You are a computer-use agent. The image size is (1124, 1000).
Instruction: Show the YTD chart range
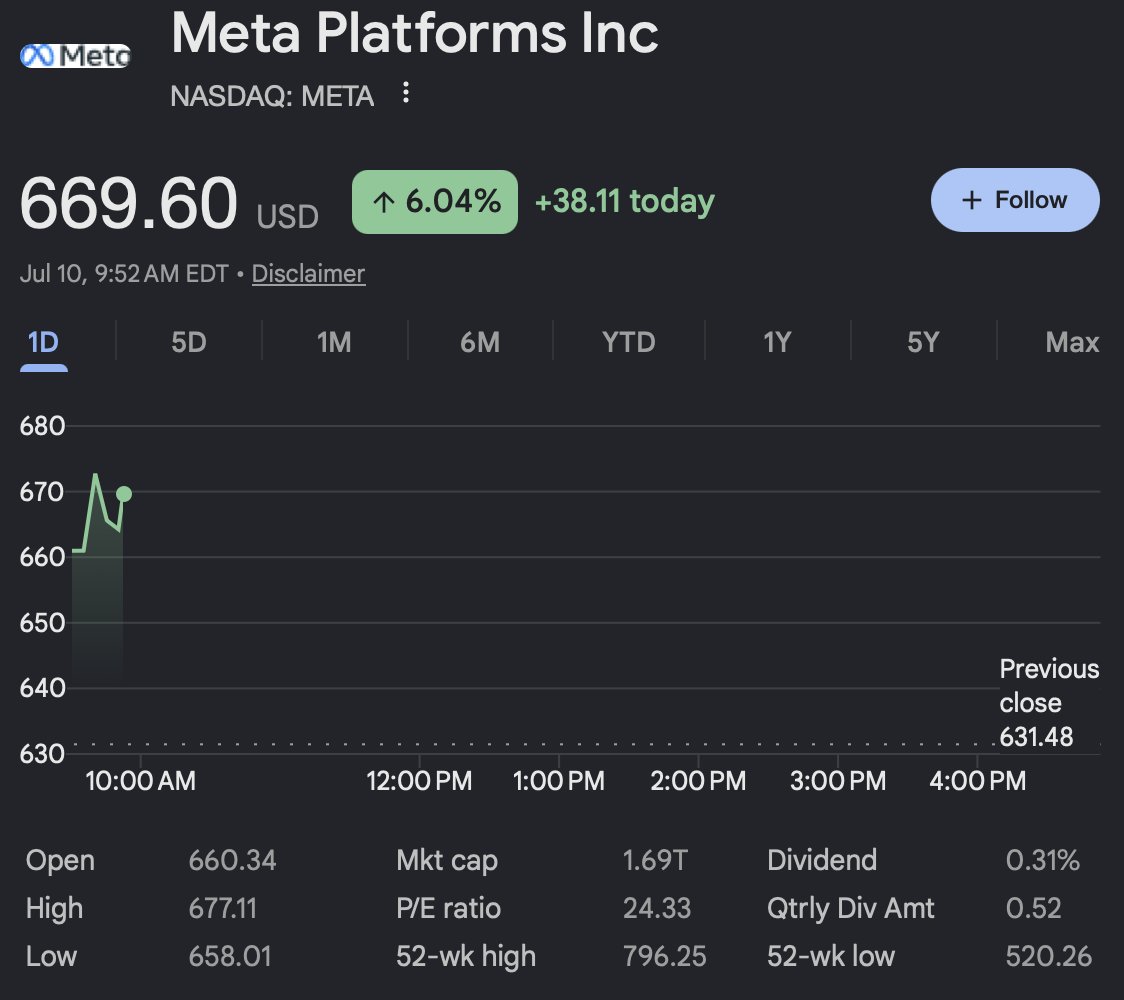click(629, 343)
